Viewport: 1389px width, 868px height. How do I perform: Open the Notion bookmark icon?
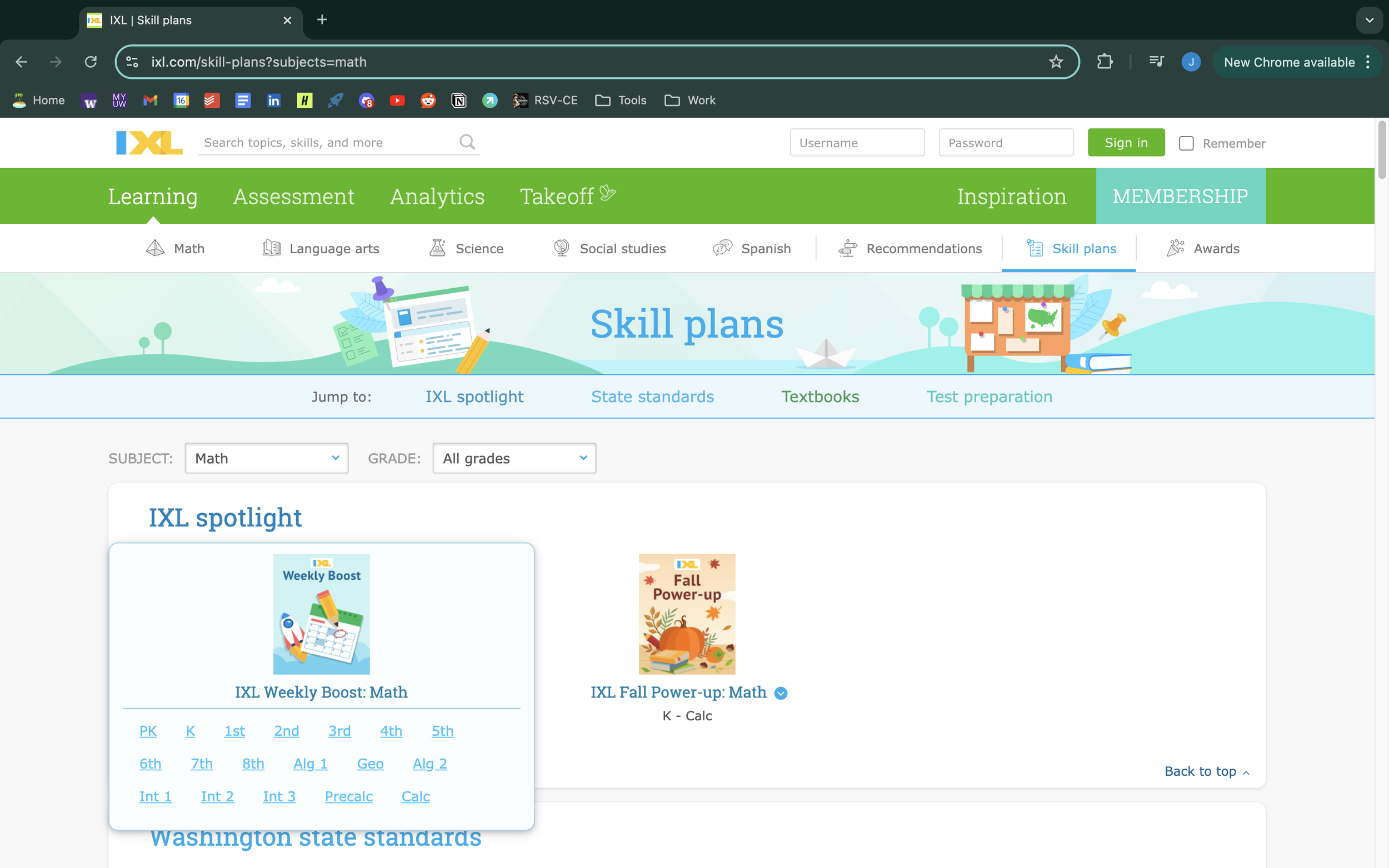459,101
